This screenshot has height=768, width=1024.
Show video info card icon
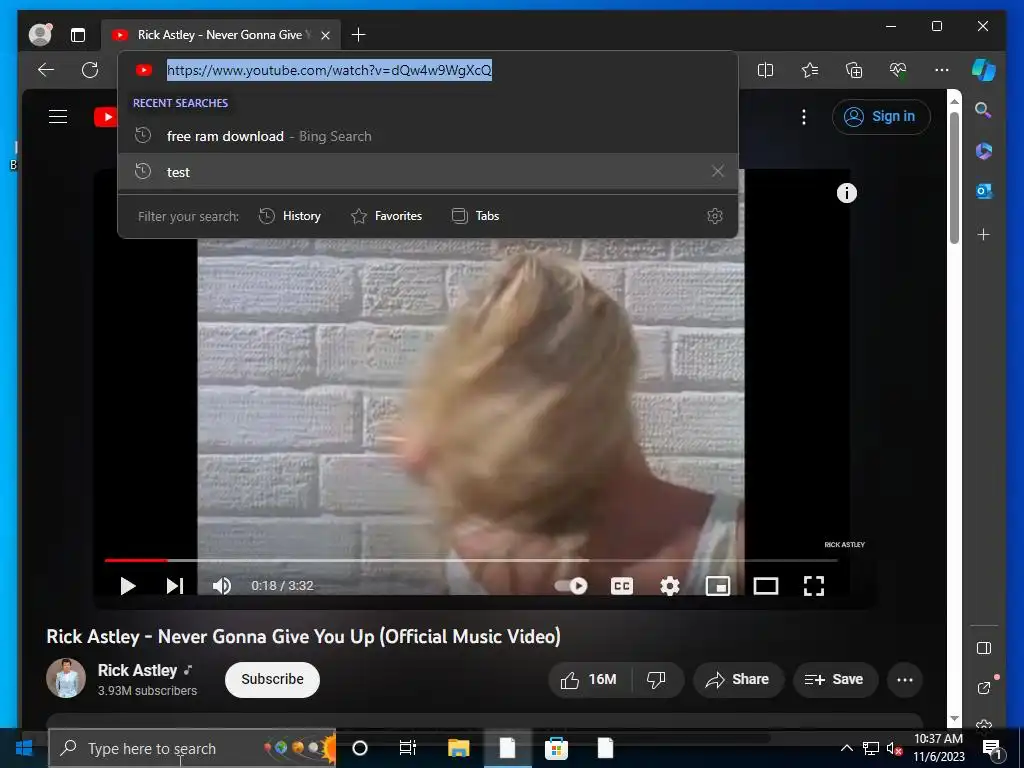tap(846, 193)
